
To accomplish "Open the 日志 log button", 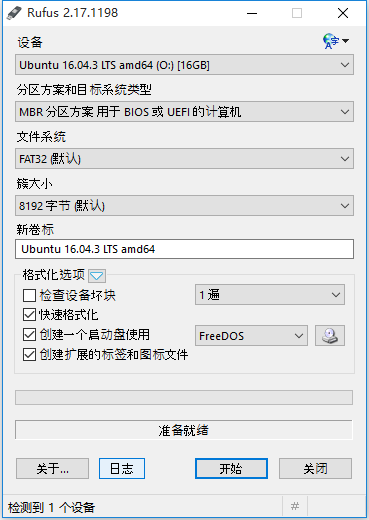I will pyautogui.click(x=122, y=469).
